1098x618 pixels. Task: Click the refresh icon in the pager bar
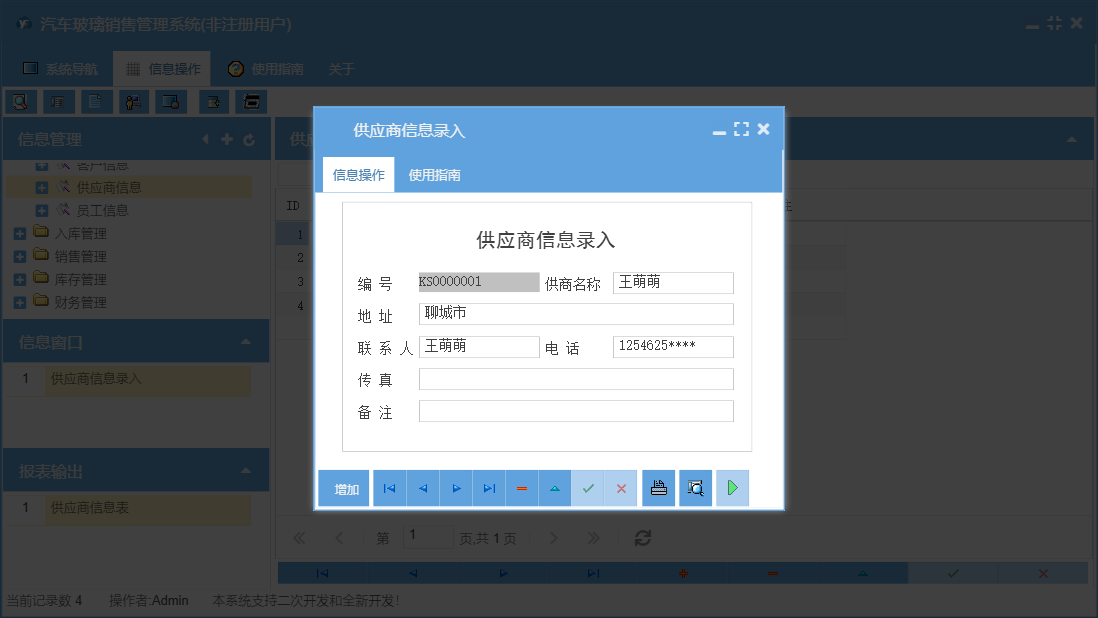641,537
